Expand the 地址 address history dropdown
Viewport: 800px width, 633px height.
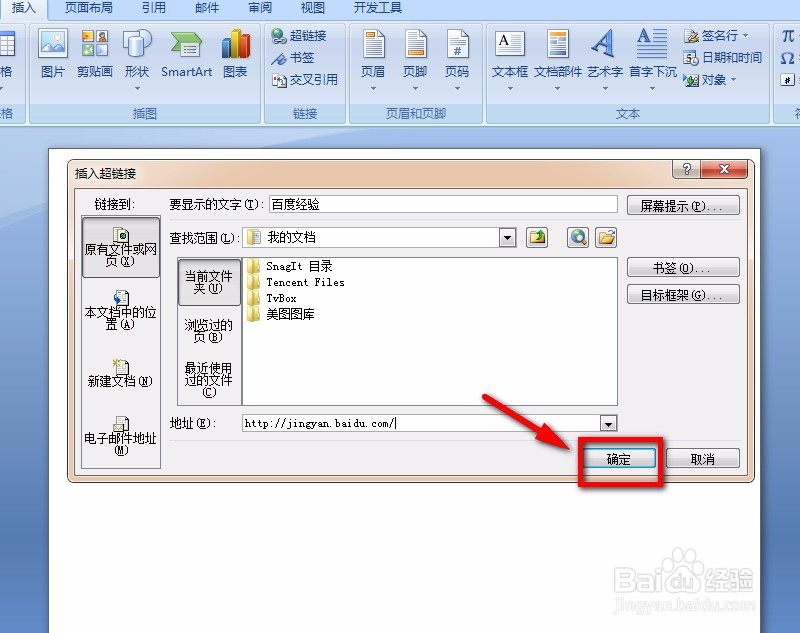[610, 423]
